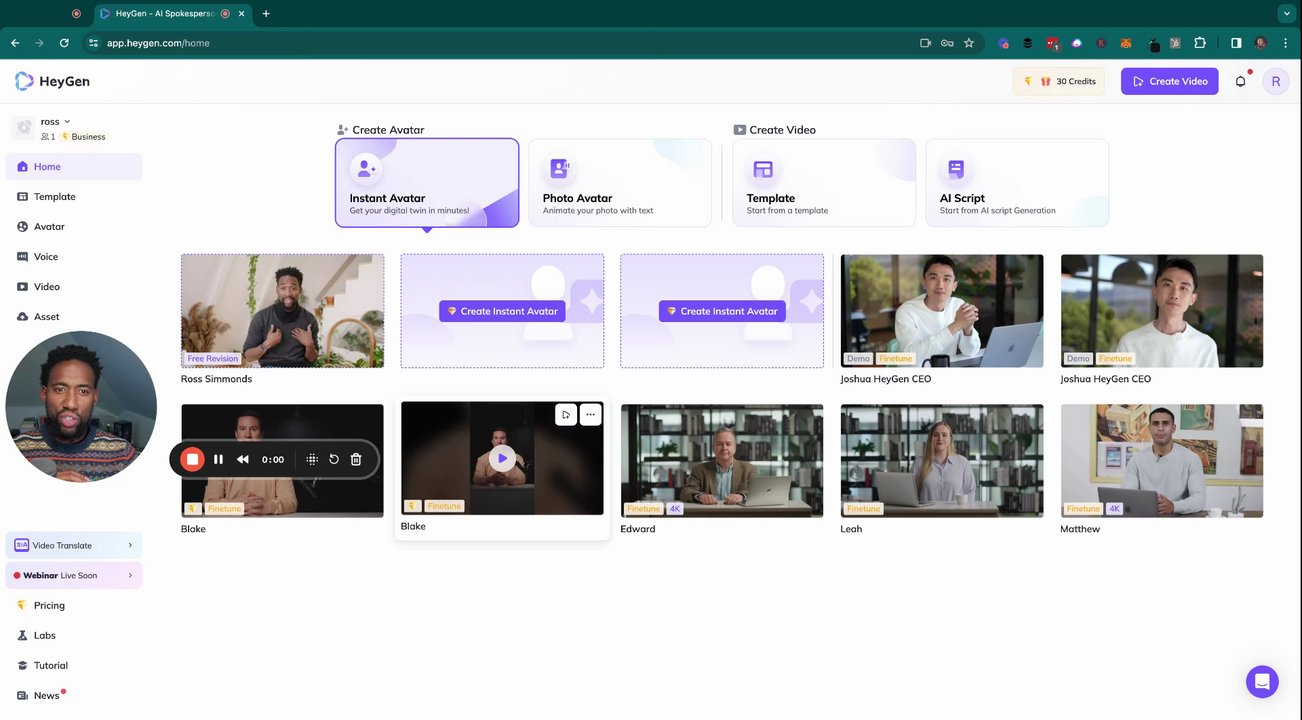Image resolution: width=1302 pixels, height=720 pixels.
Task: Open the chat support bubble
Action: point(1262,682)
